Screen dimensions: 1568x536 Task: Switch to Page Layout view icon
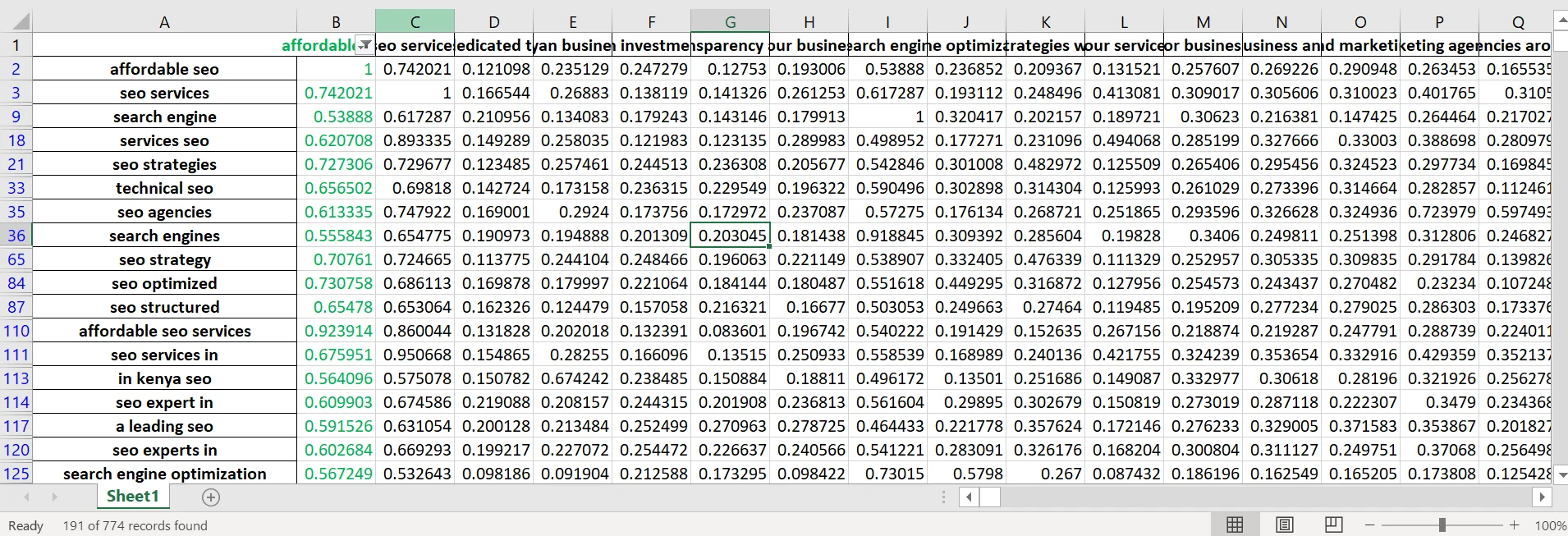1285,525
